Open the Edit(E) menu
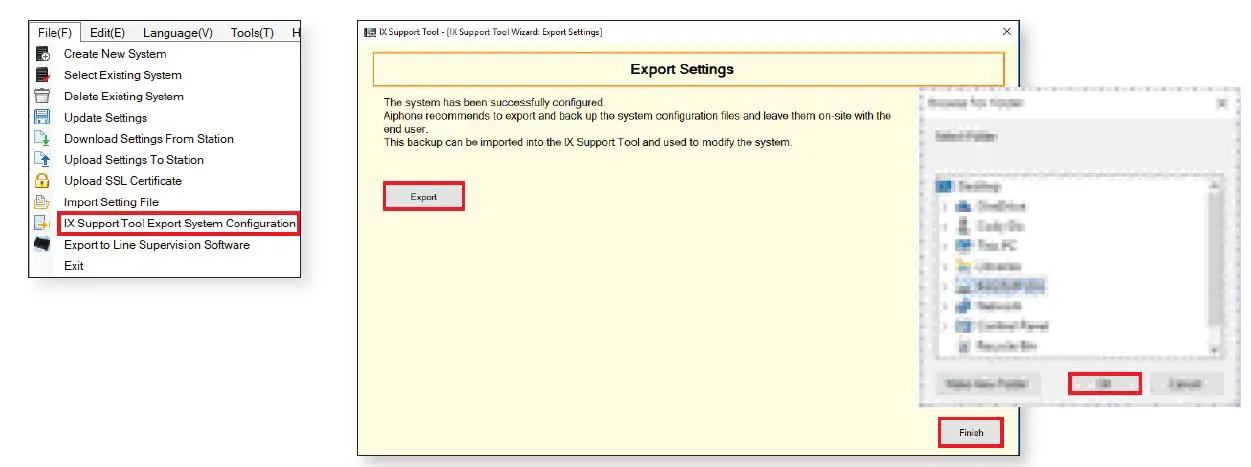Viewport: 1251px width, 467px height. tap(107, 33)
